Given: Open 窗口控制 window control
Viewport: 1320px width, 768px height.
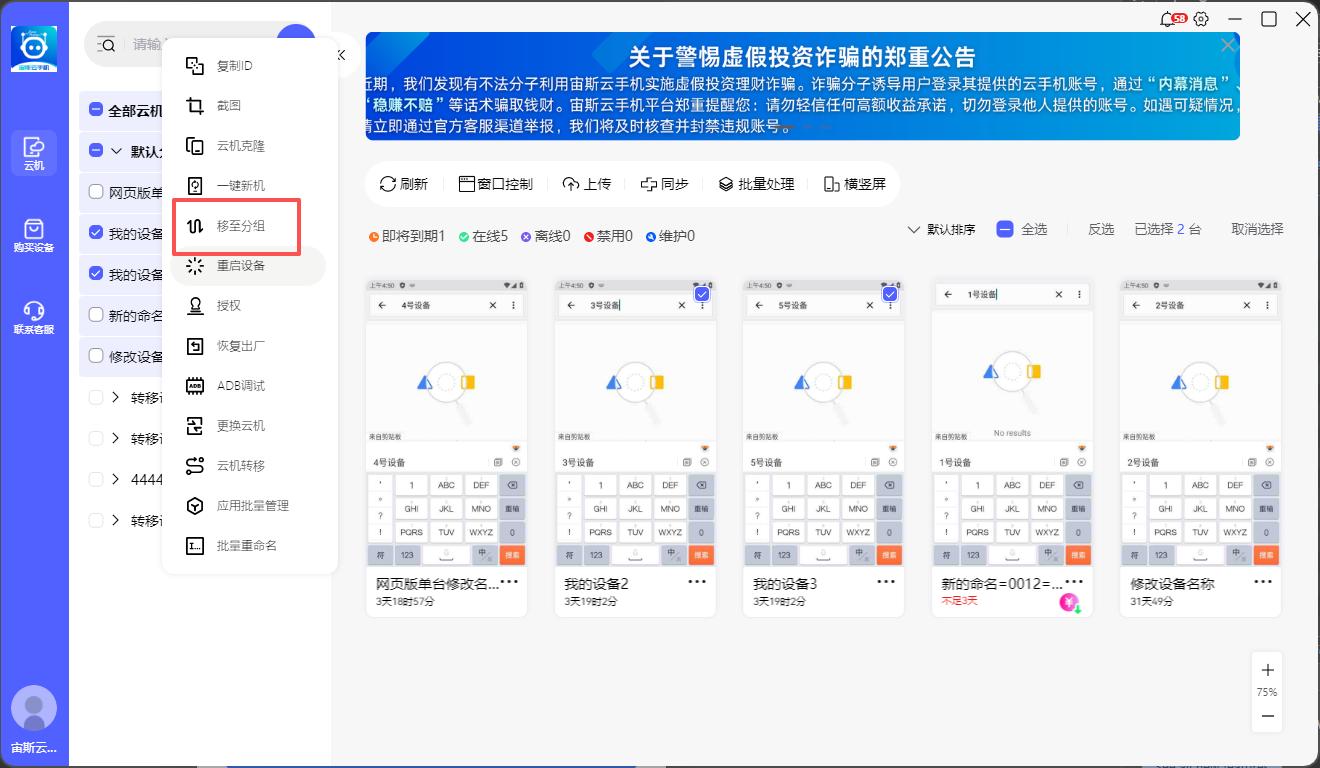Looking at the screenshot, I should pyautogui.click(x=496, y=184).
